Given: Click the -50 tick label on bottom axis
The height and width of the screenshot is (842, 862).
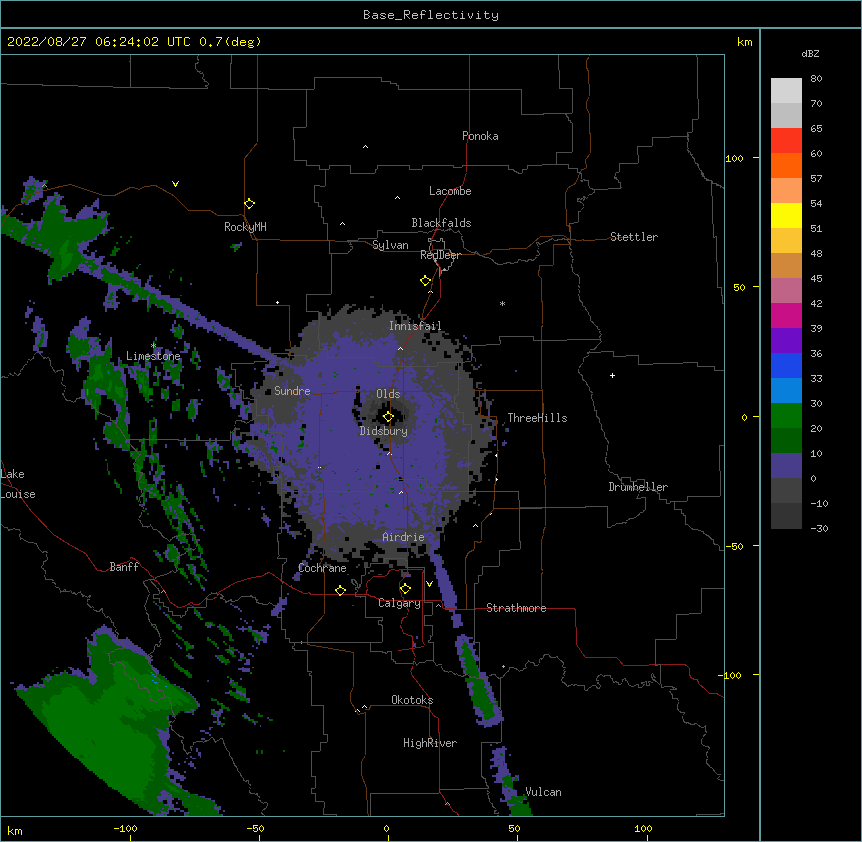Looking at the screenshot, I should pos(255,828).
